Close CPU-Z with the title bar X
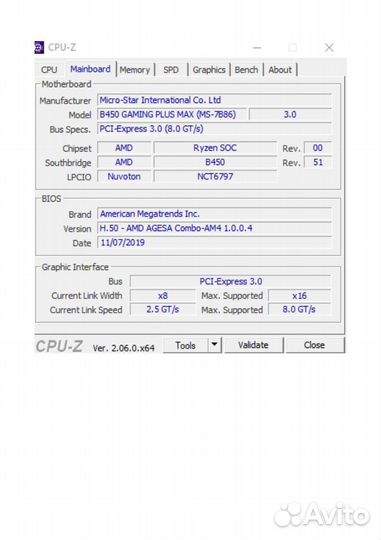Screen dimensions: 381x540 [329, 48]
